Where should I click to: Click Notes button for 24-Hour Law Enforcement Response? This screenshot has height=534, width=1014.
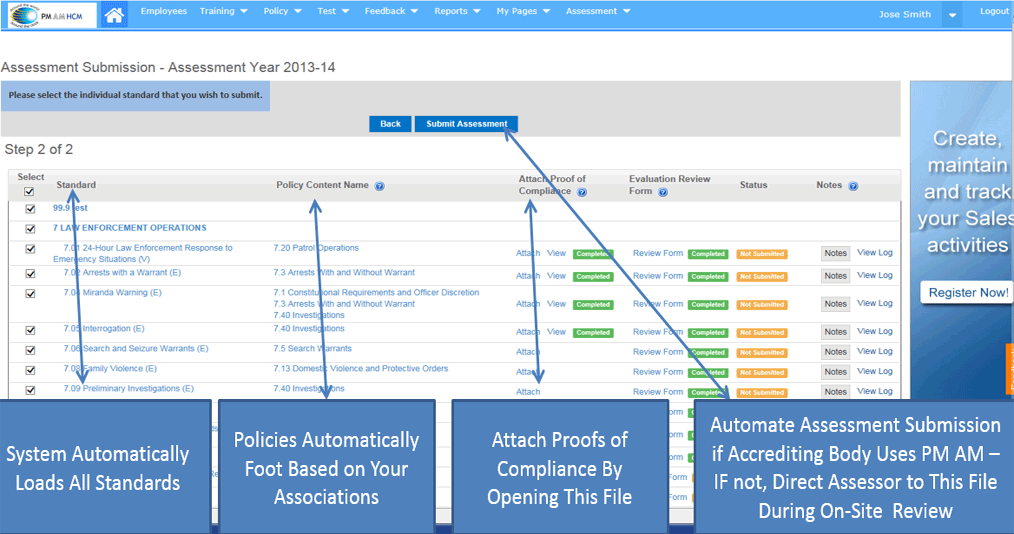point(835,253)
